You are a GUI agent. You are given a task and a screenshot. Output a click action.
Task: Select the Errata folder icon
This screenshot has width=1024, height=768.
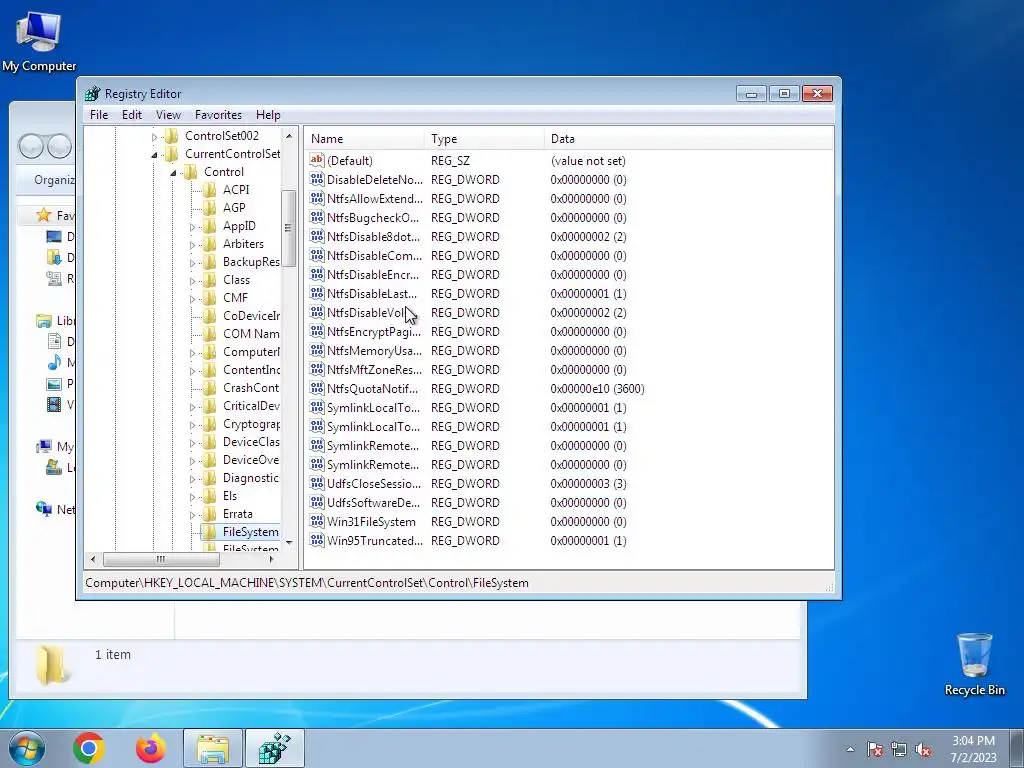tap(210, 514)
